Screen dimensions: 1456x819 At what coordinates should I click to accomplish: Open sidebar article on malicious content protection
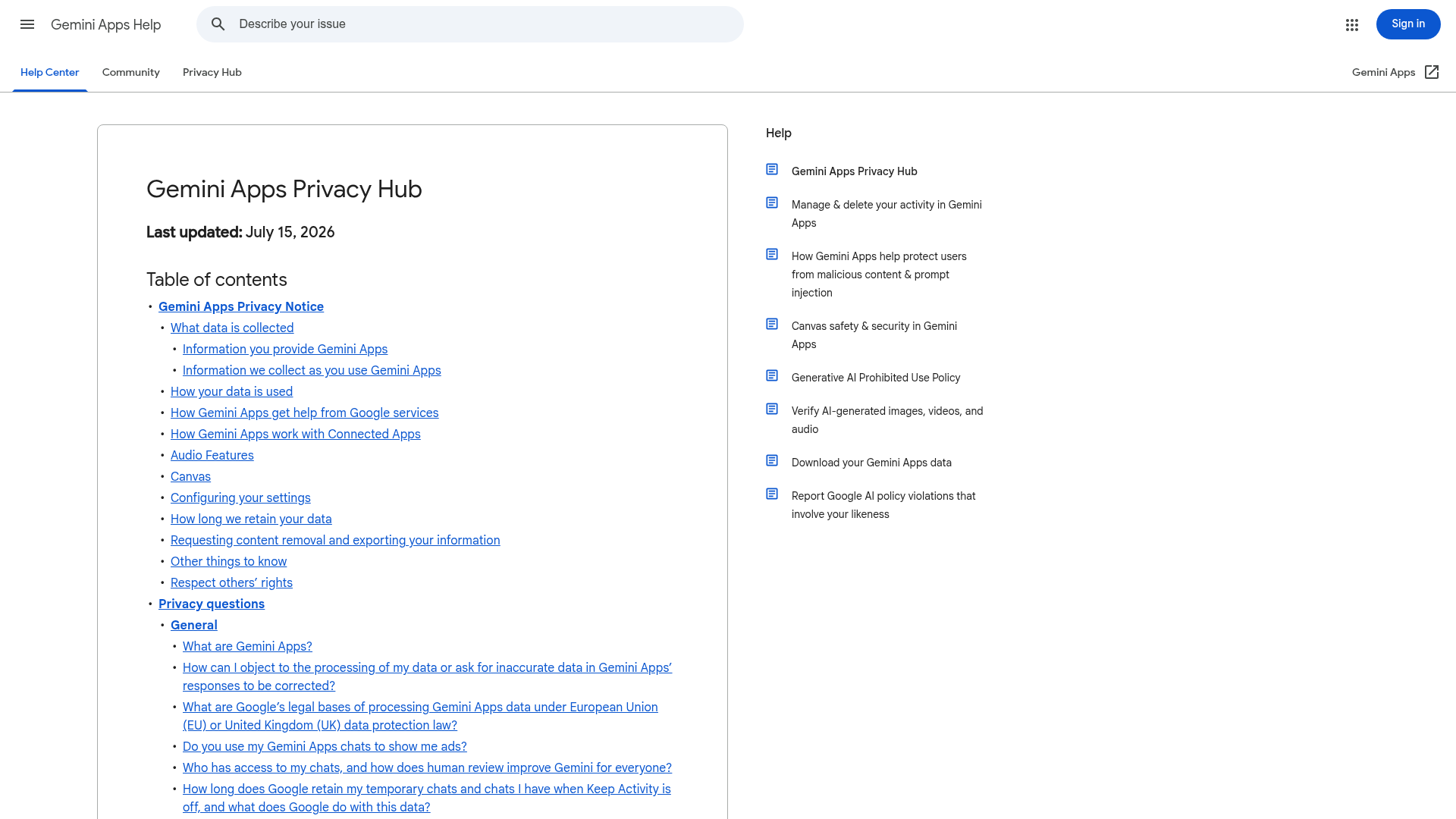point(879,275)
